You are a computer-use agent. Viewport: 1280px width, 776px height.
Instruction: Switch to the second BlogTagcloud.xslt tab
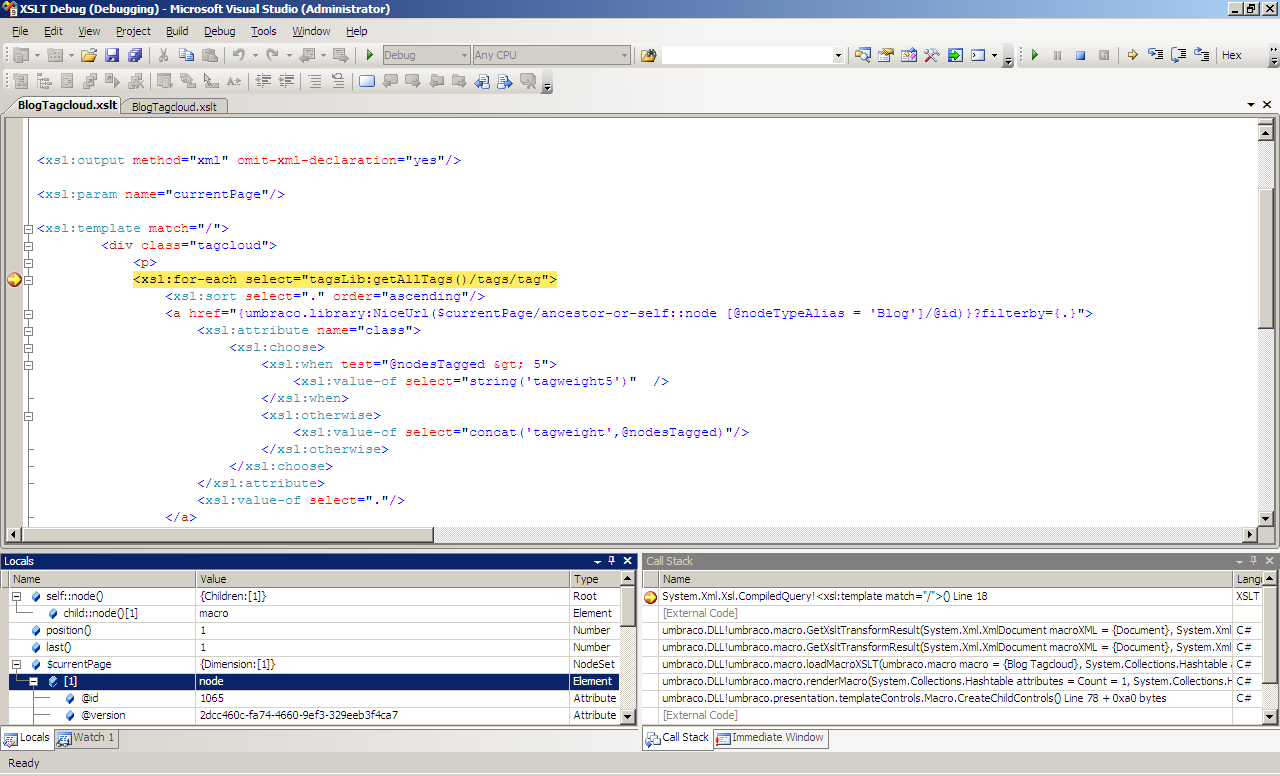pos(174,106)
